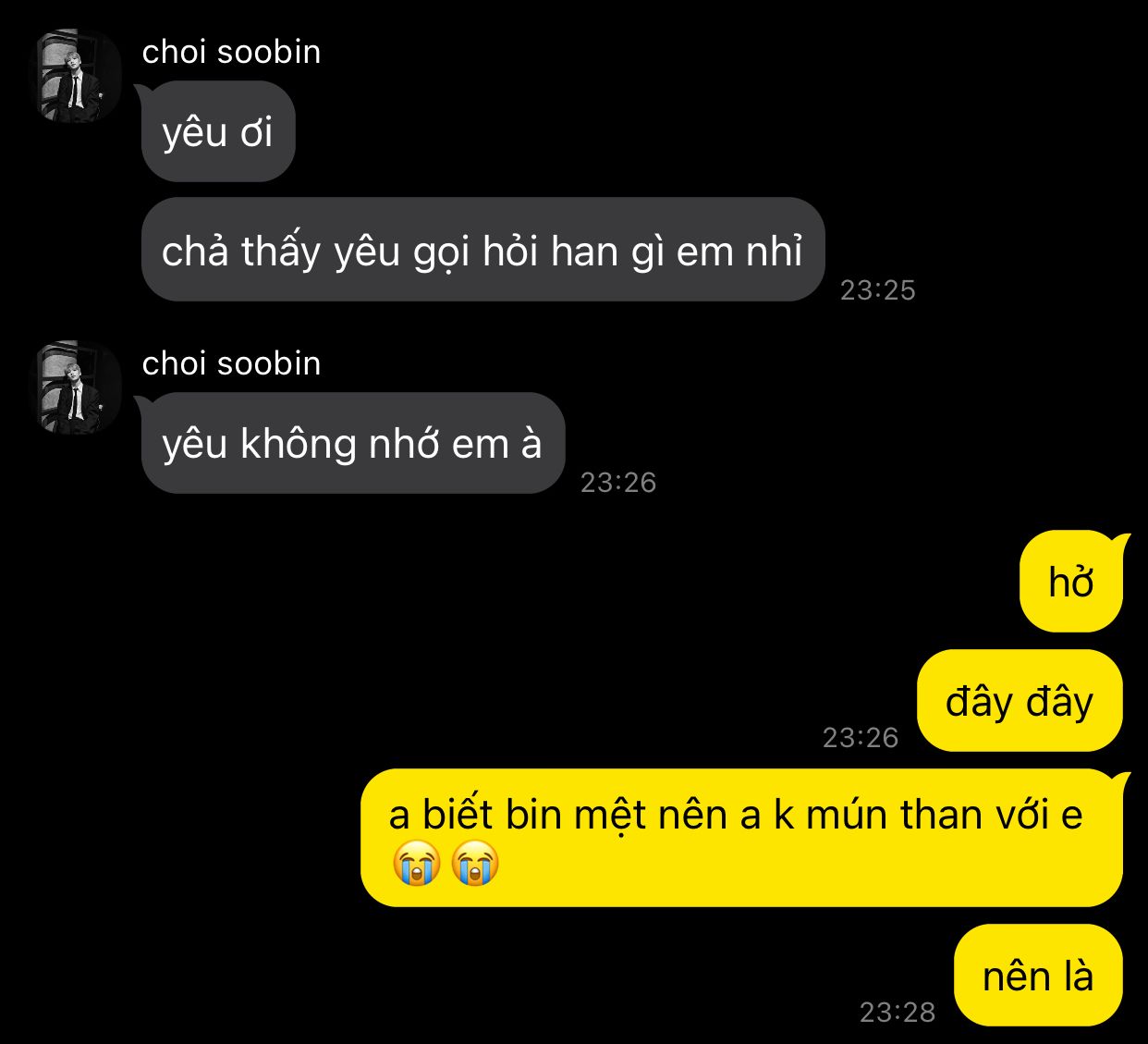Click the 23:26 timestamp beside "yêu không nhớ em à"

(x=618, y=483)
